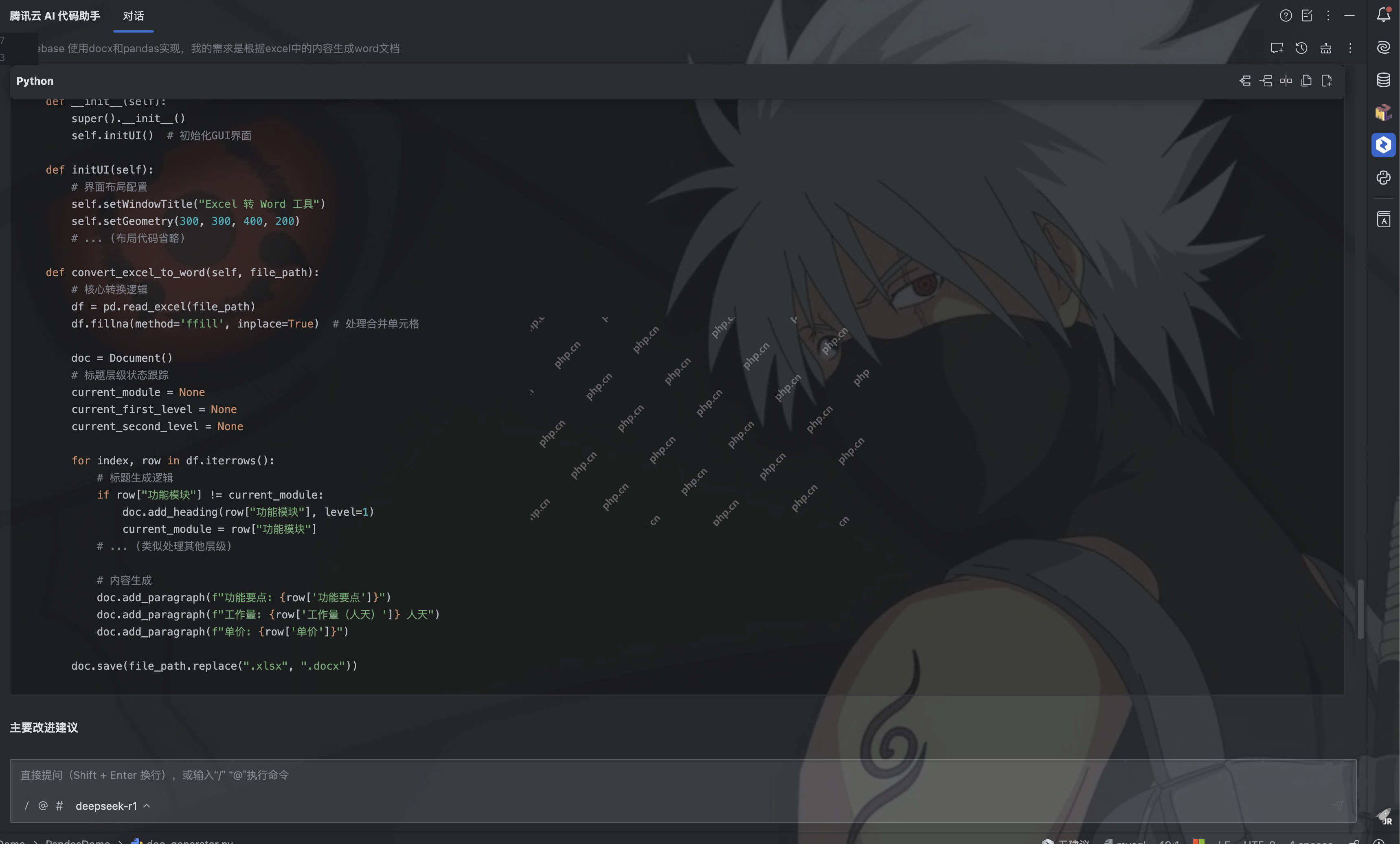Viewport: 1400px width, 844px height.
Task: Click the current_module = None line
Action: pos(138,392)
